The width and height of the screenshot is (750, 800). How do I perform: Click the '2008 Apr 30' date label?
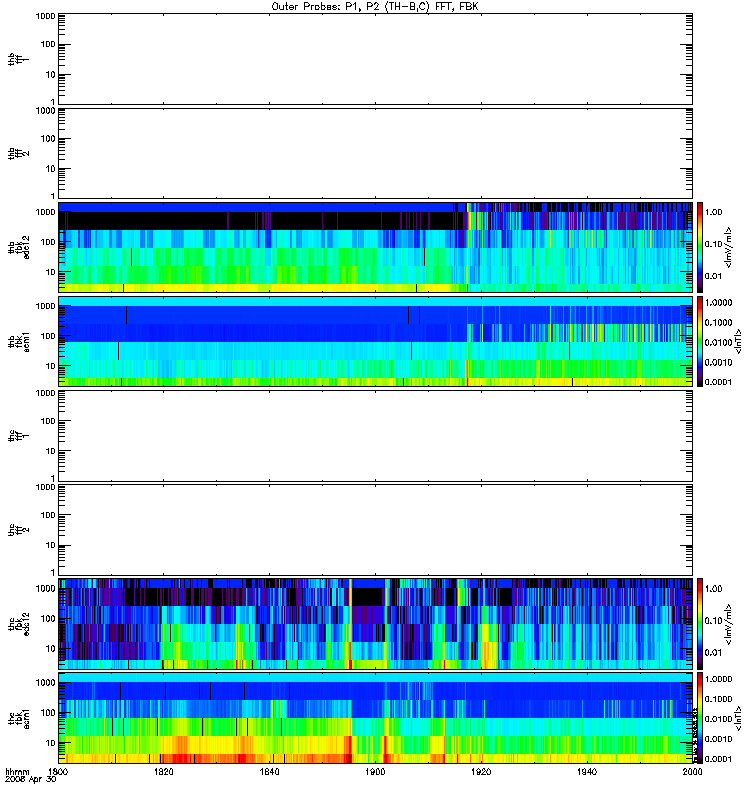(31, 779)
